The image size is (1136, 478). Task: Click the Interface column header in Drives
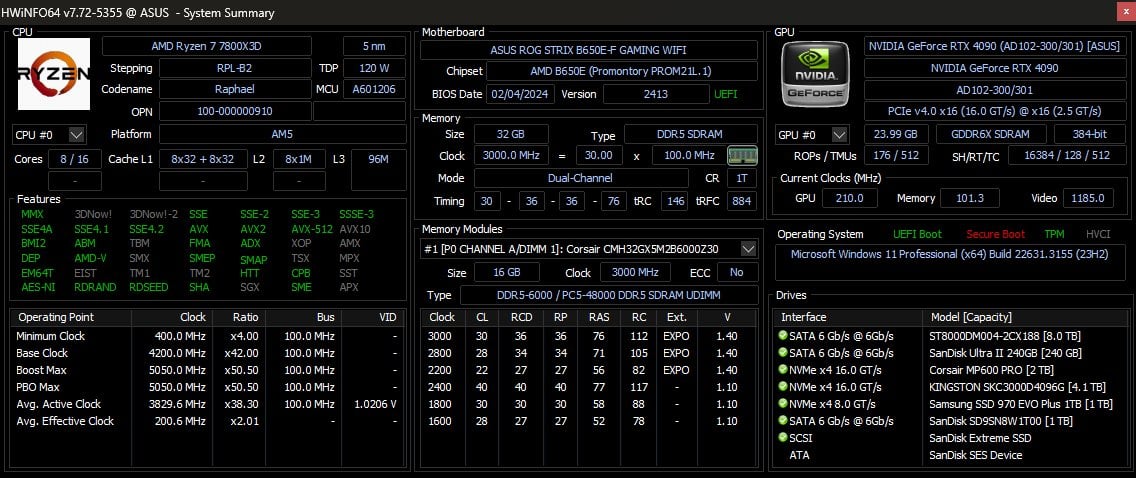pyautogui.click(x=848, y=317)
